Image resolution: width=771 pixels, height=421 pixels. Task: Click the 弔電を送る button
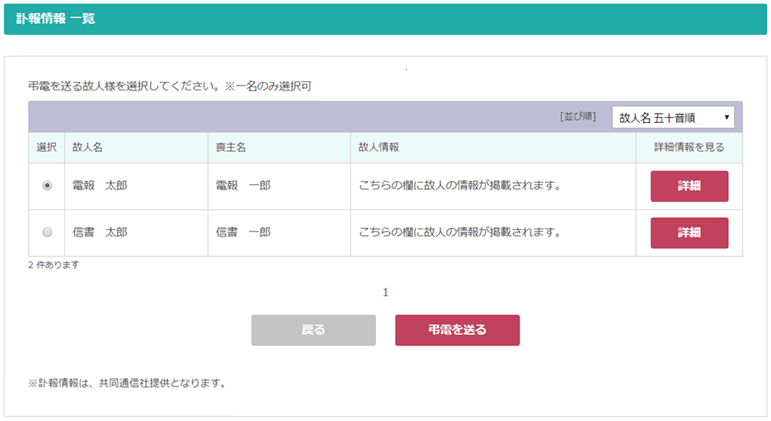tap(457, 330)
